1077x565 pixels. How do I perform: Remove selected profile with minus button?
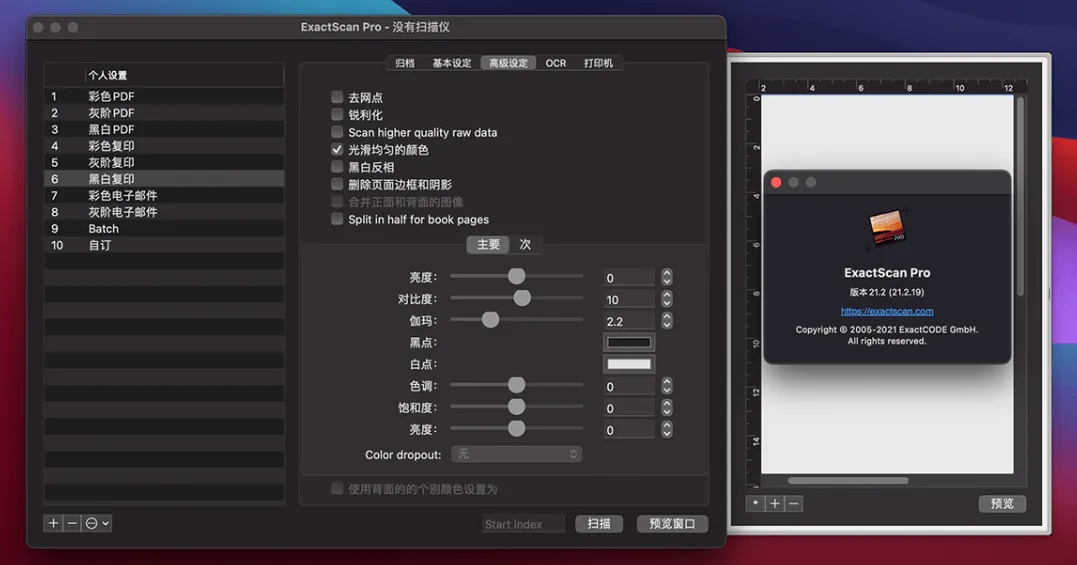(72, 523)
